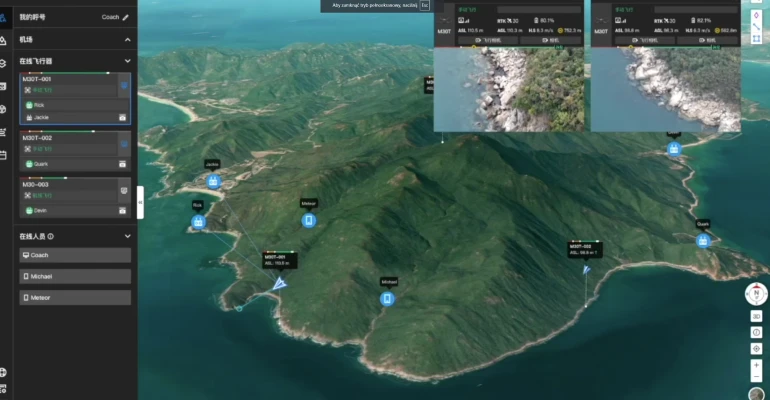770x400 pixels.
Task: Select Michael in online members list
Action: click(75, 276)
